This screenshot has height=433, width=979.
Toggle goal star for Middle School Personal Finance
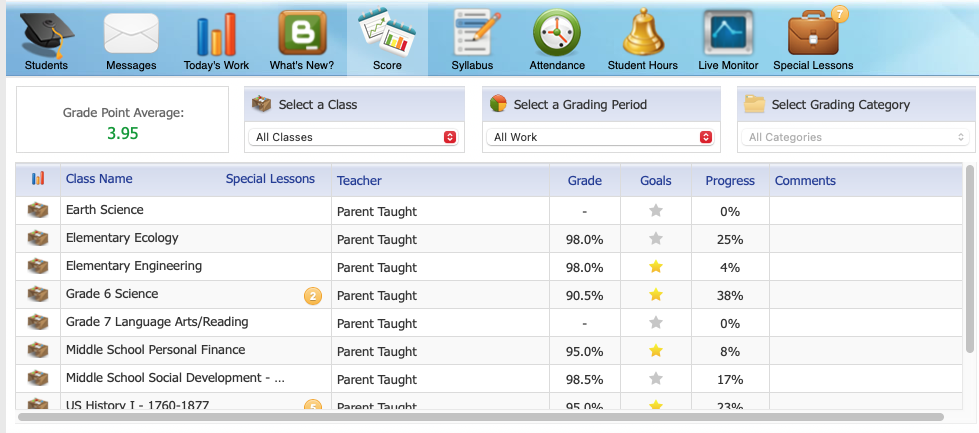click(x=656, y=351)
